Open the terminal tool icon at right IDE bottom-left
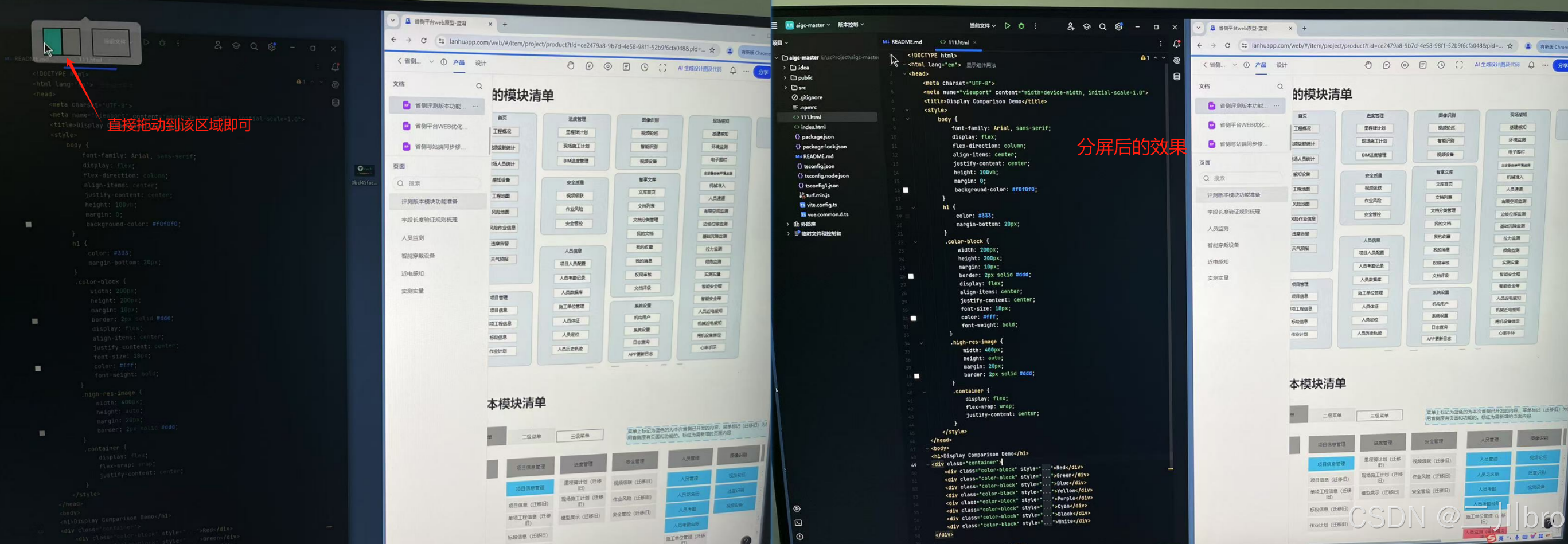The width and height of the screenshot is (1568, 544). point(798,523)
